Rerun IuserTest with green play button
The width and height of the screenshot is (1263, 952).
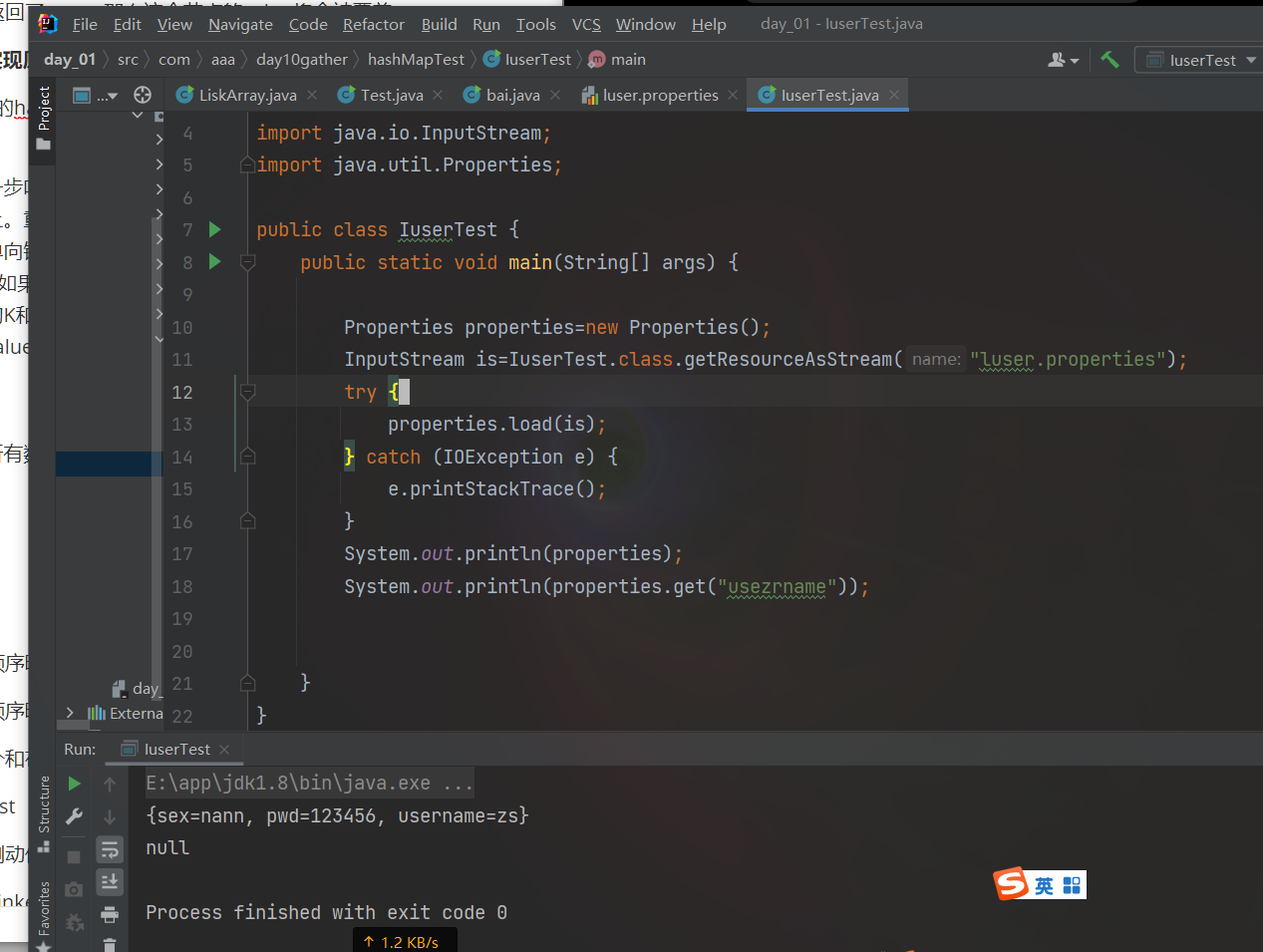(74, 784)
